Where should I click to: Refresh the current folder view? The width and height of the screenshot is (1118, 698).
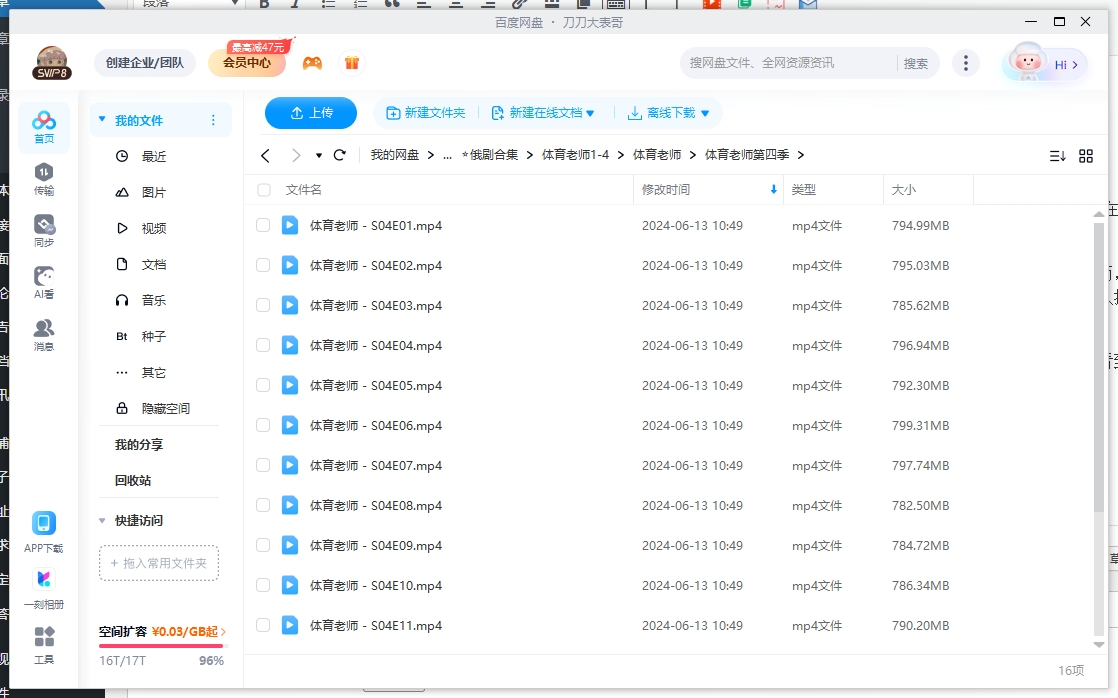pyautogui.click(x=340, y=155)
